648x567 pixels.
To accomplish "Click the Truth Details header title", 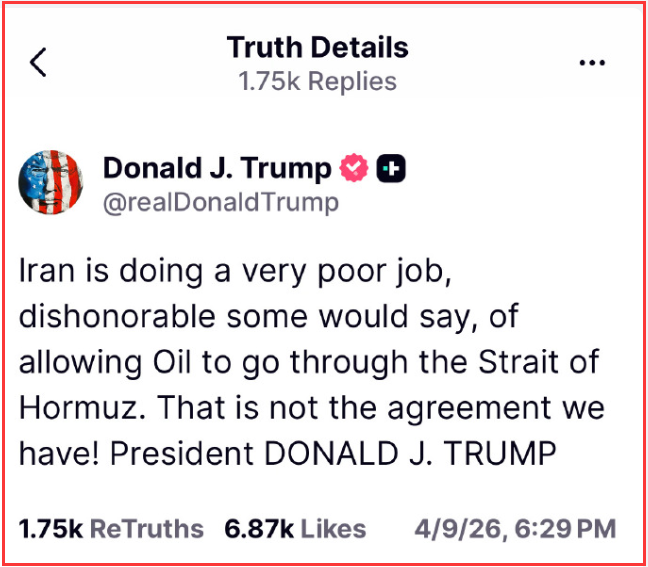I will (x=317, y=47).
